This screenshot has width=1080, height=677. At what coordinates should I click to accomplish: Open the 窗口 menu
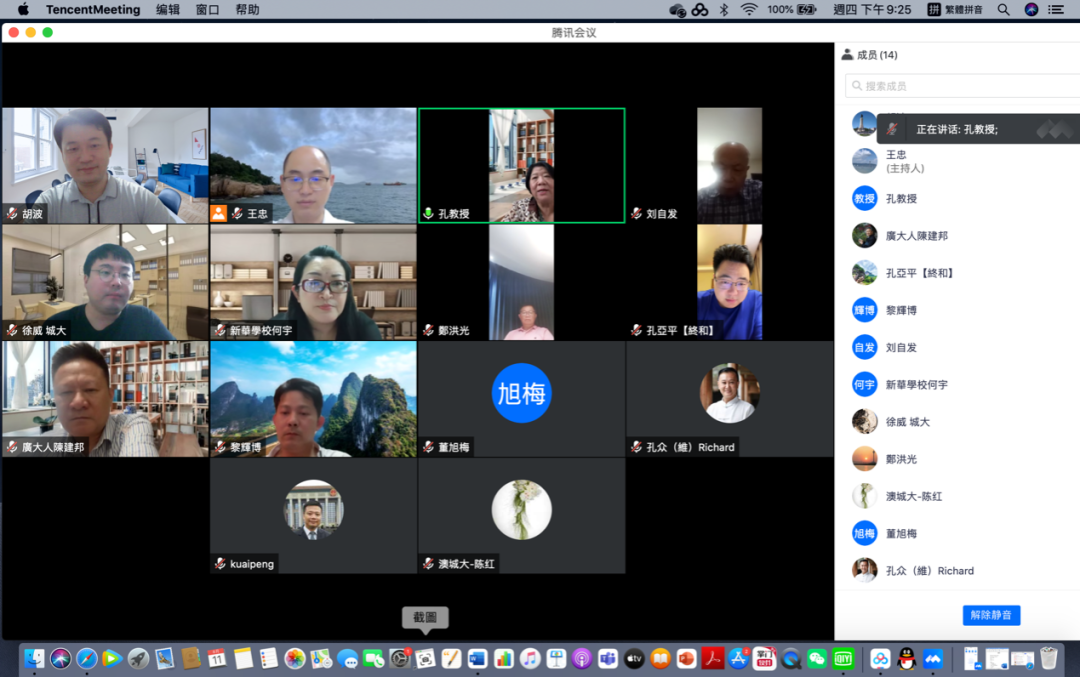(x=208, y=9)
